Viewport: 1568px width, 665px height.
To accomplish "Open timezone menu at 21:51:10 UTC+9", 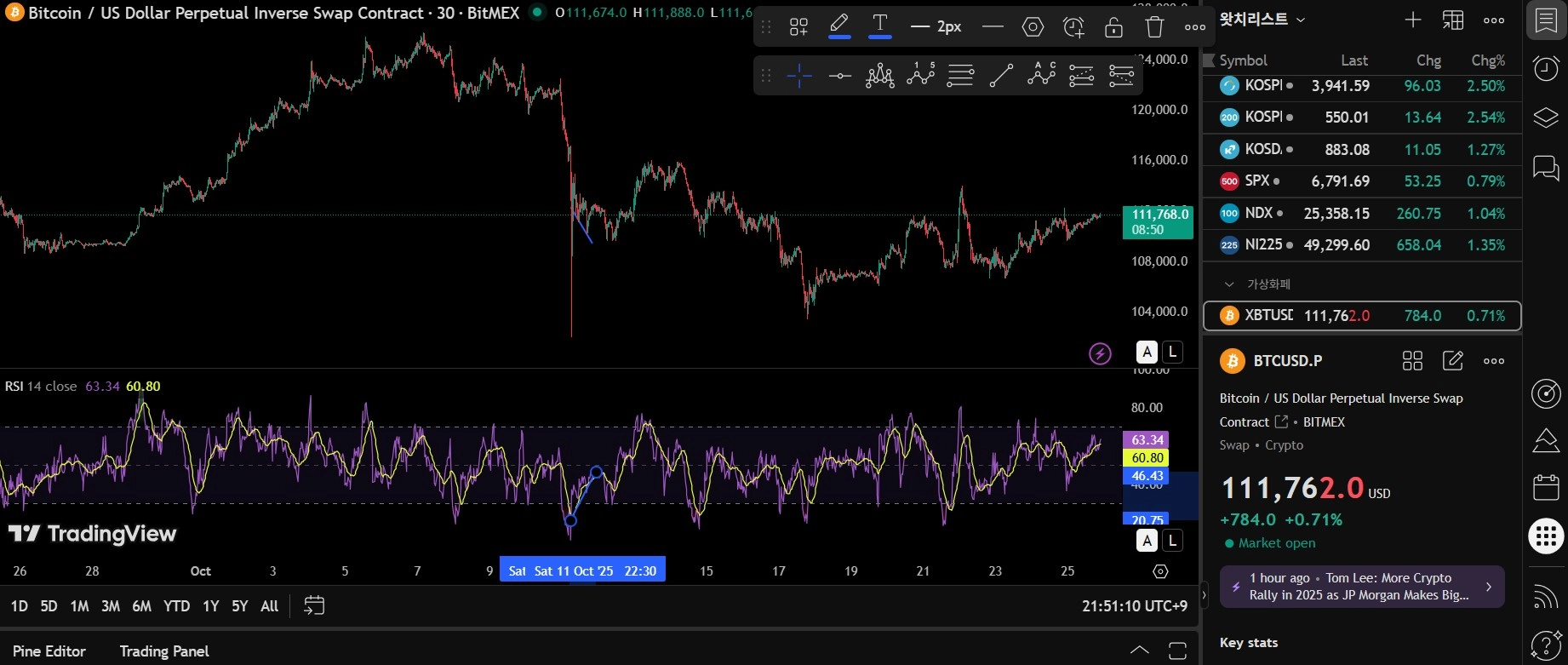I will (x=1135, y=606).
